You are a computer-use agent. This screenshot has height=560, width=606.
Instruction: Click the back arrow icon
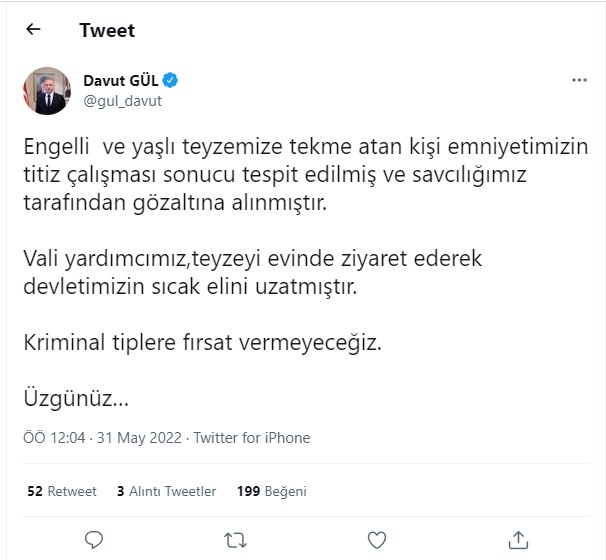(33, 30)
